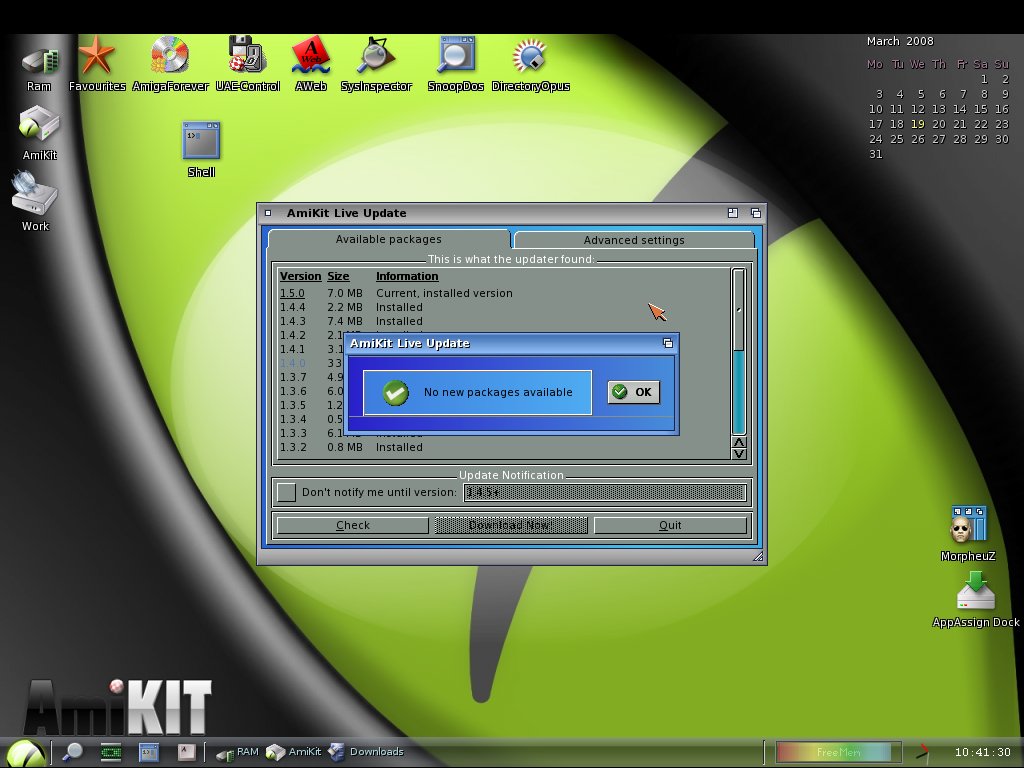This screenshot has width=1024, height=768.
Task: Click the version input field showing 1.4.5+
Action: click(x=605, y=492)
